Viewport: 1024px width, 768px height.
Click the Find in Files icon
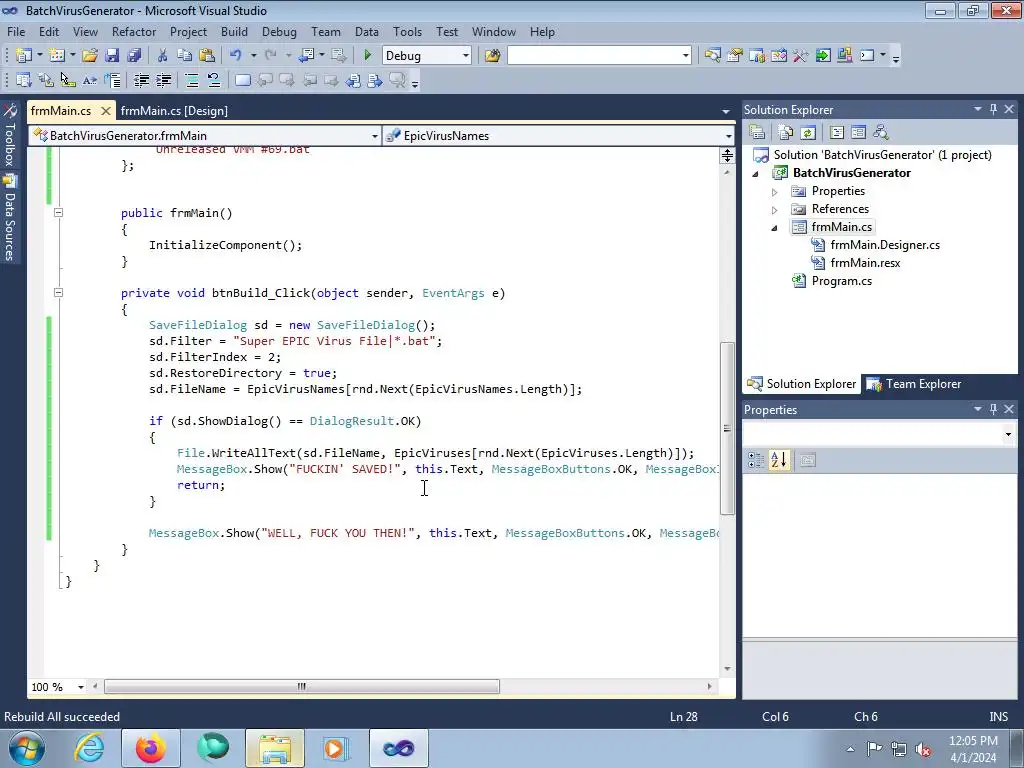click(x=492, y=56)
